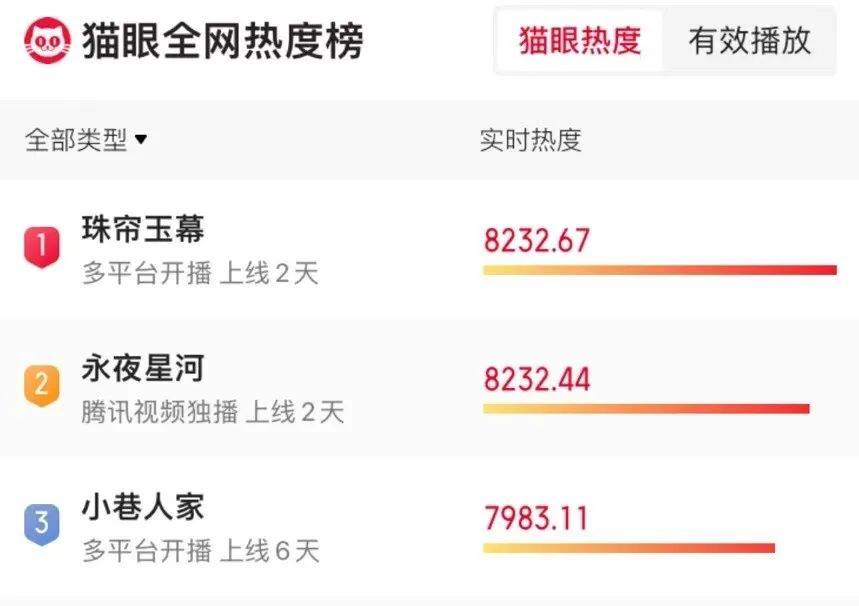Open the 全部类型 filter label

pos(76,140)
